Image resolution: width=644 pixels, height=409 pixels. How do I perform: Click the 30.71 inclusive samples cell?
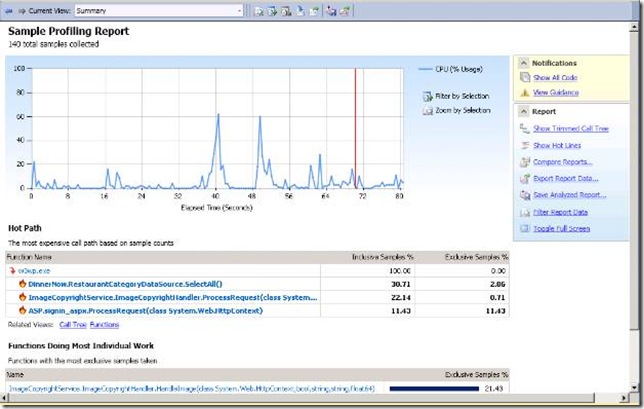tap(367, 284)
